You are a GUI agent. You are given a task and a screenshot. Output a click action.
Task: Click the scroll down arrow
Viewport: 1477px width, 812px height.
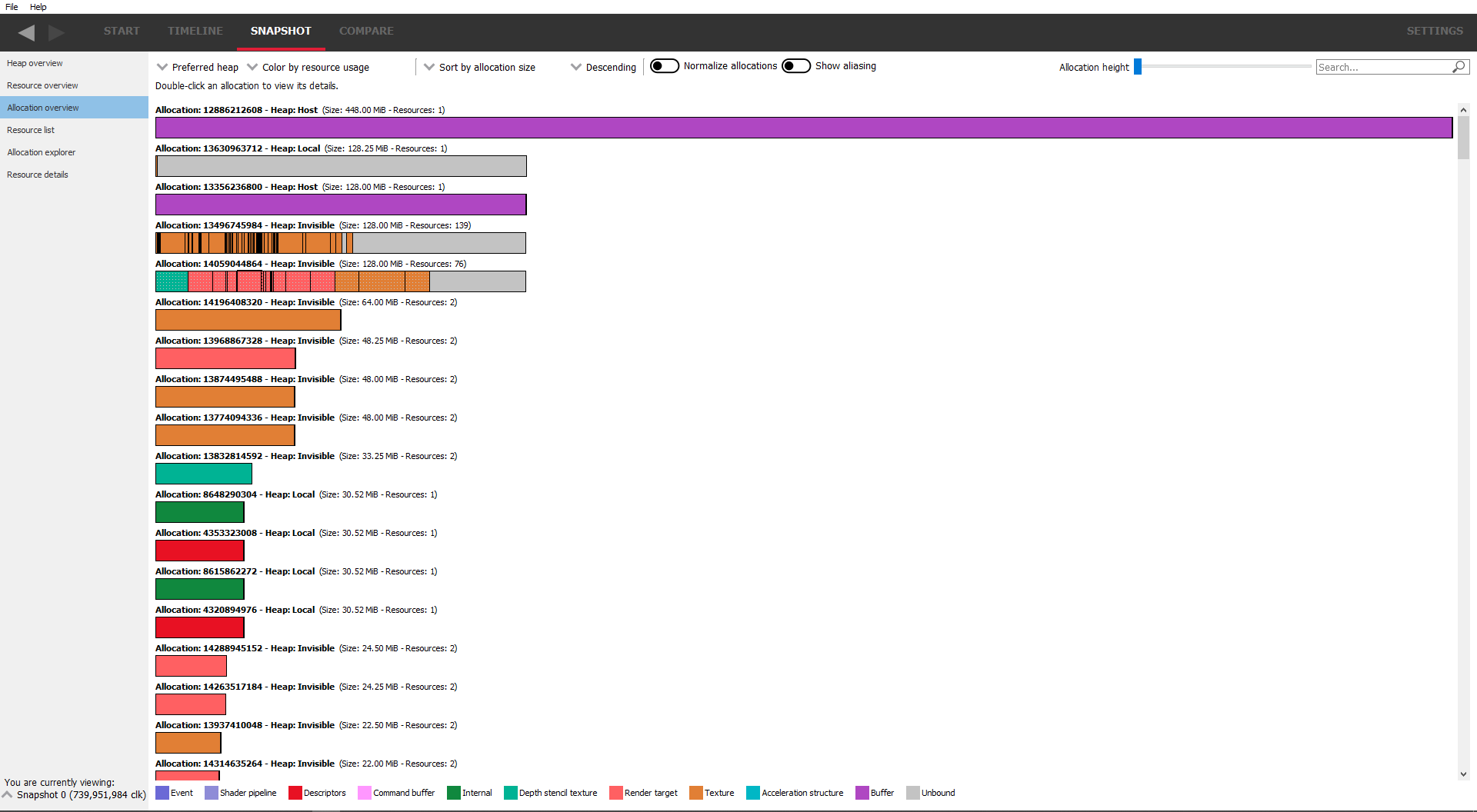[1463, 774]
